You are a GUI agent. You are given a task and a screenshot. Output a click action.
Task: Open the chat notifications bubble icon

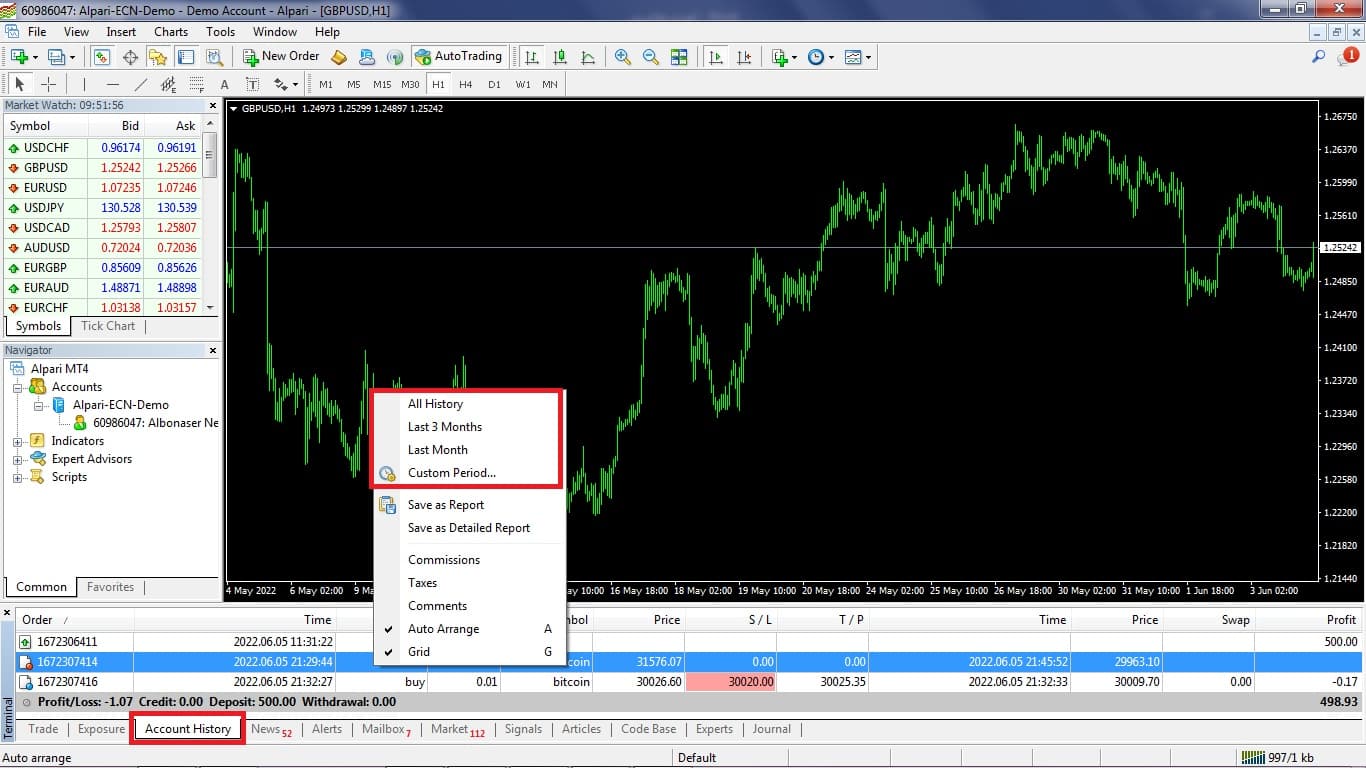(1347, 57)
